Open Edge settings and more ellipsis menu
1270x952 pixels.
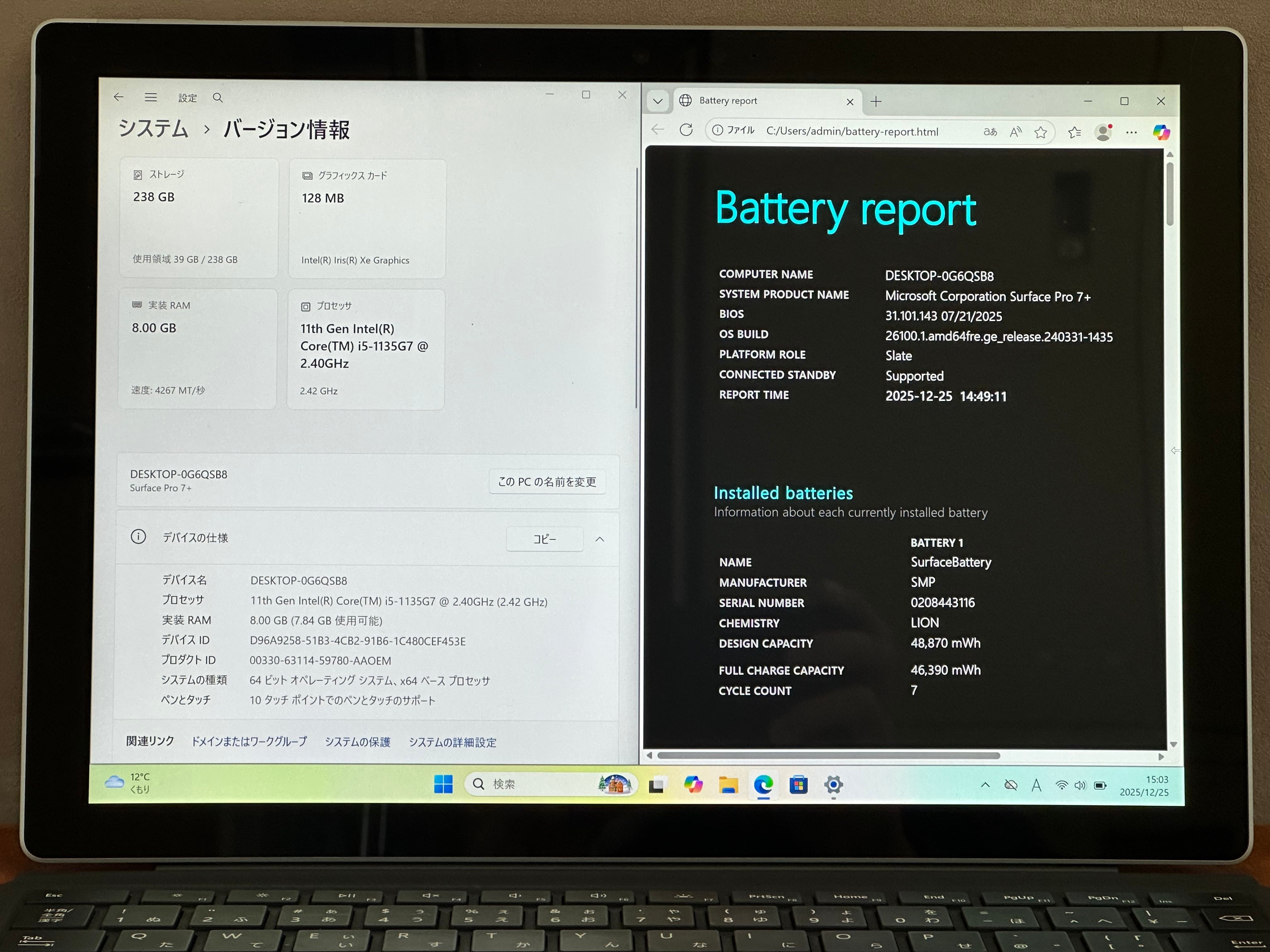coord(1131,133)
